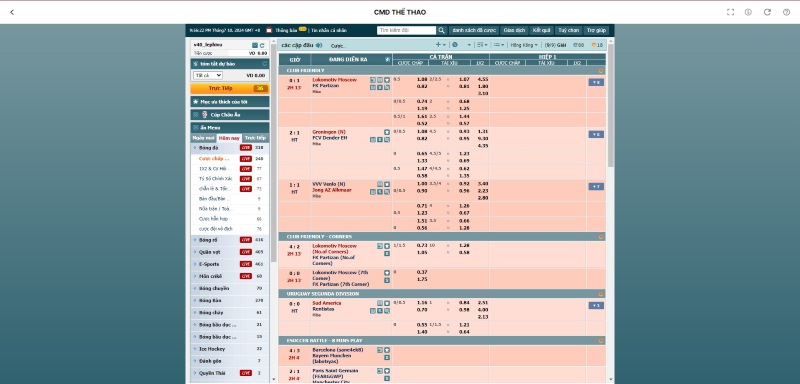Open the message icon beside username
The height and width of the screenshot is (384, 800).
point(255,45)
